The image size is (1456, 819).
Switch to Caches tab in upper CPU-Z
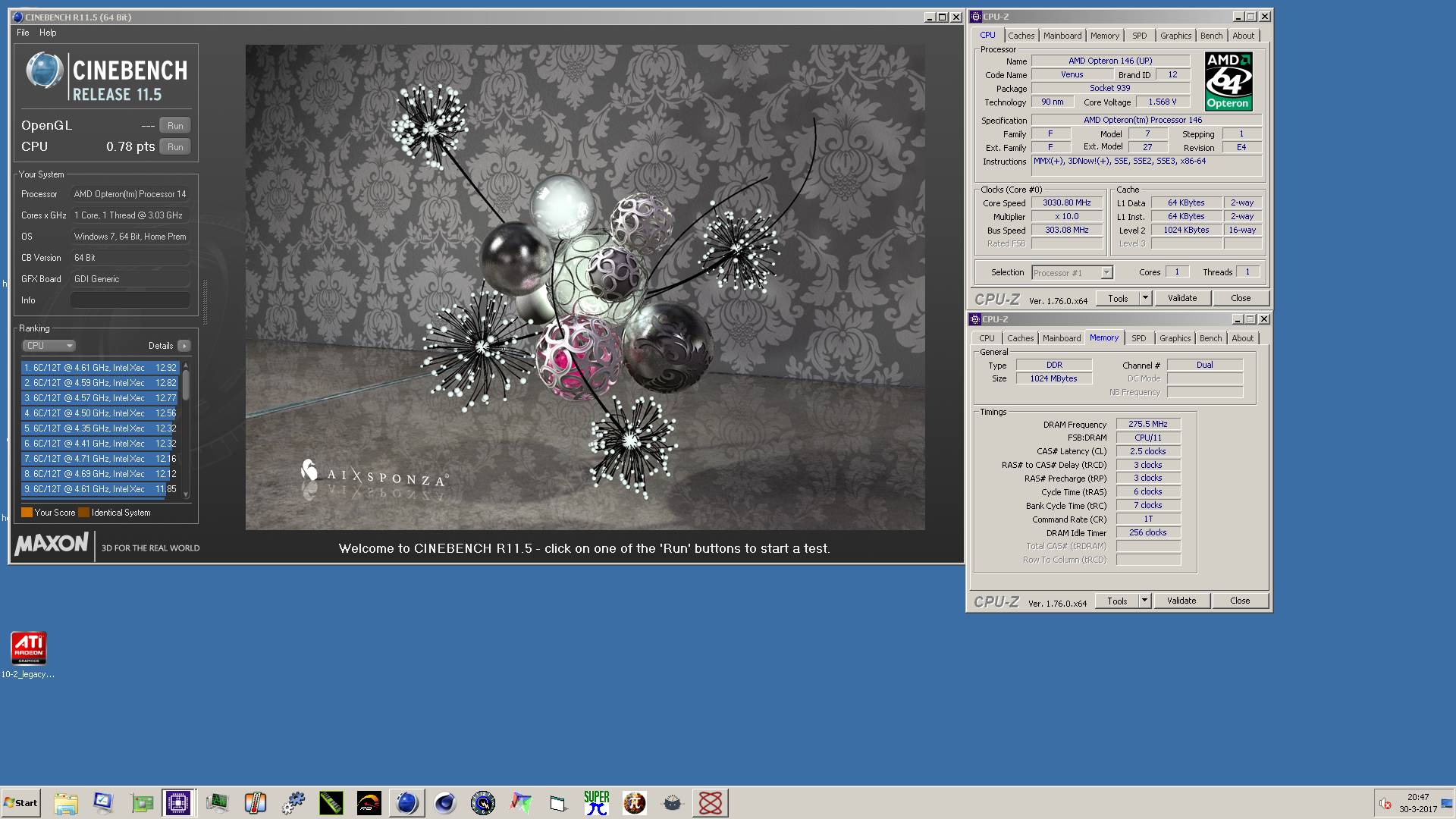pos(1021,36)
